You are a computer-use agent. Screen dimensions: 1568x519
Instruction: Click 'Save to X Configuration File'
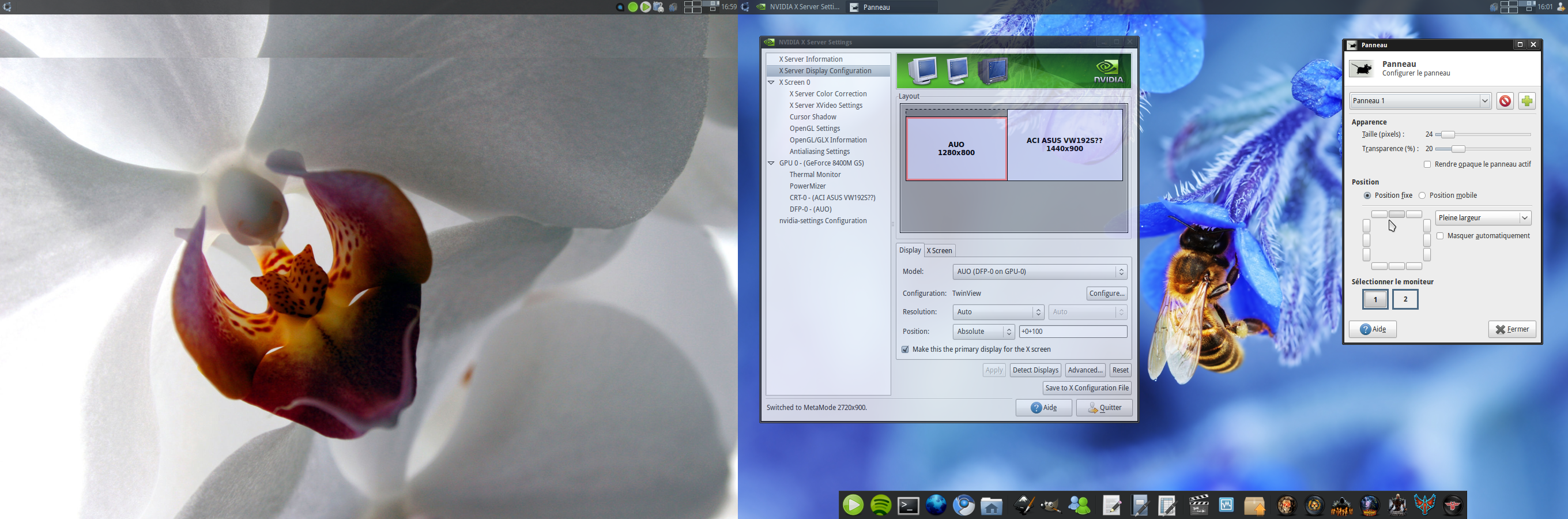pyautogui.click(x=1087, y=388)
